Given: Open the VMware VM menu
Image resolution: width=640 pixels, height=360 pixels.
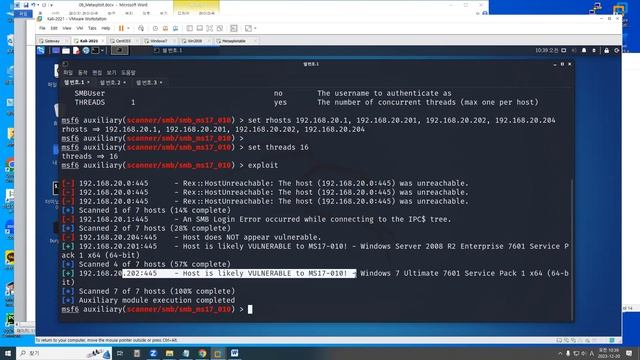Looking at the screenshot, I should [80, 28].
